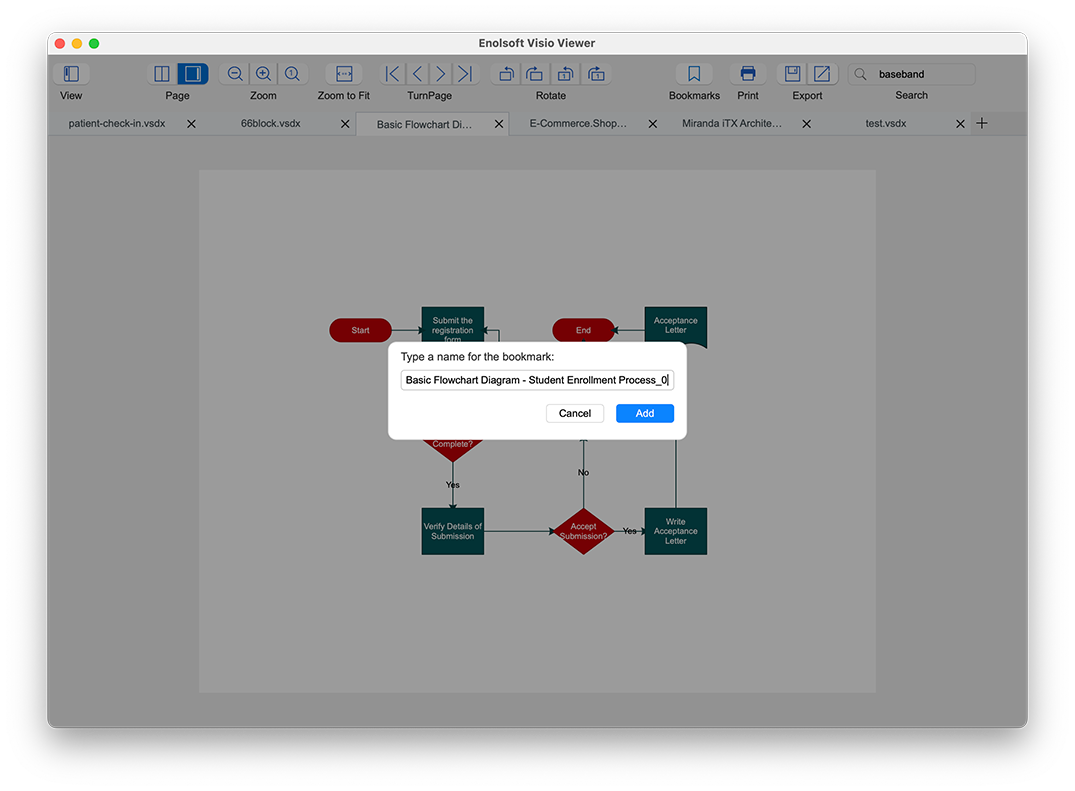Click the bookmark name text field
This screenshot has height=791, width=1075.
point(537,380)
